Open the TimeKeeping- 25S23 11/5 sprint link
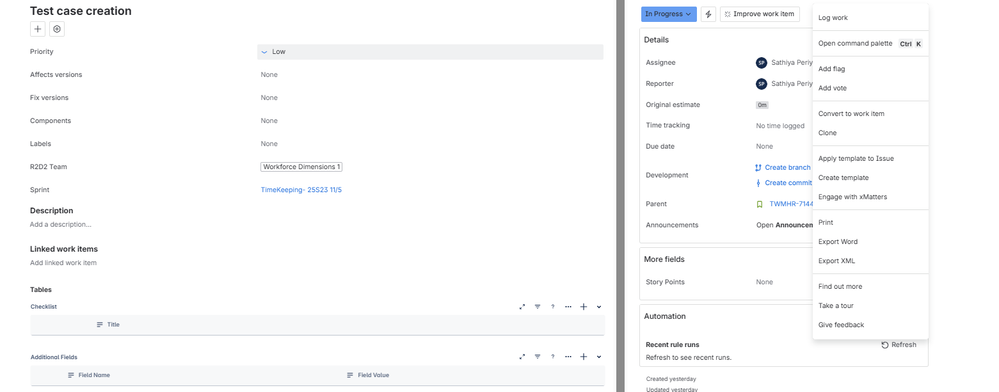The height and width of the screenshot is (392, 999). pos(301,190)
